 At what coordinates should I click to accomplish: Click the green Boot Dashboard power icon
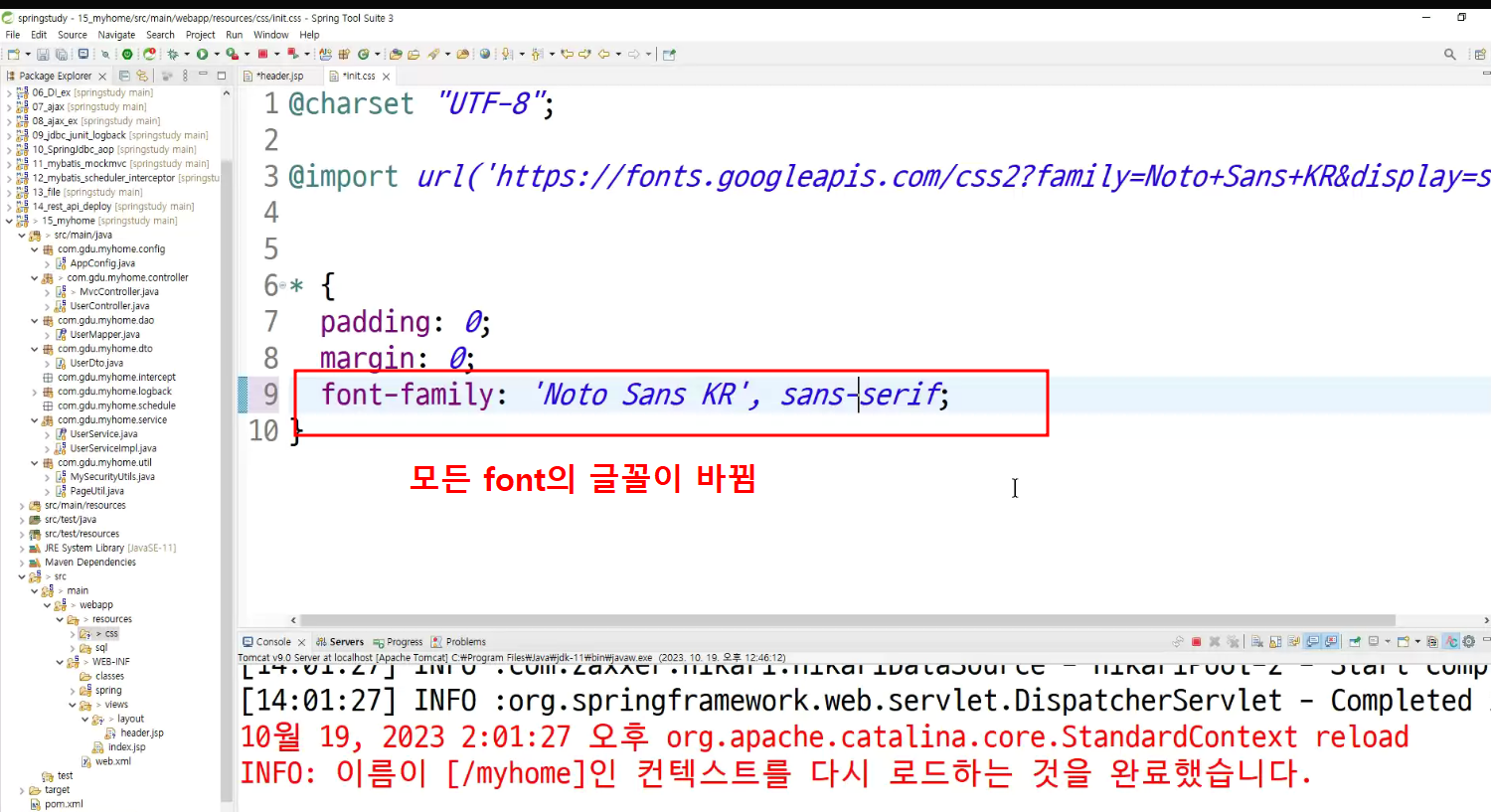click(126, 54)
